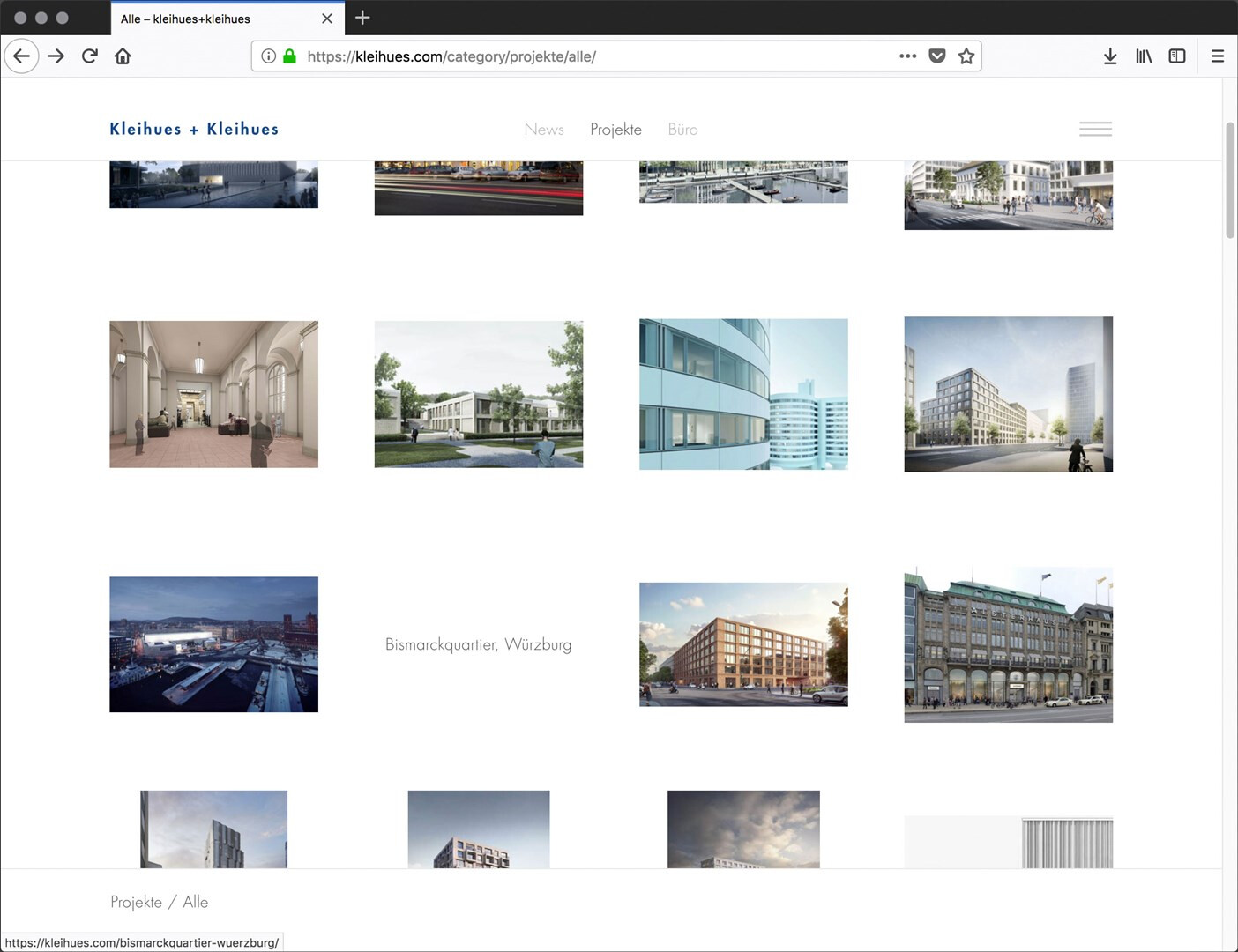Viewport: 1238px width, 952px height.
Task: Click the browser back arrow button
Action: tap(22, 56)
